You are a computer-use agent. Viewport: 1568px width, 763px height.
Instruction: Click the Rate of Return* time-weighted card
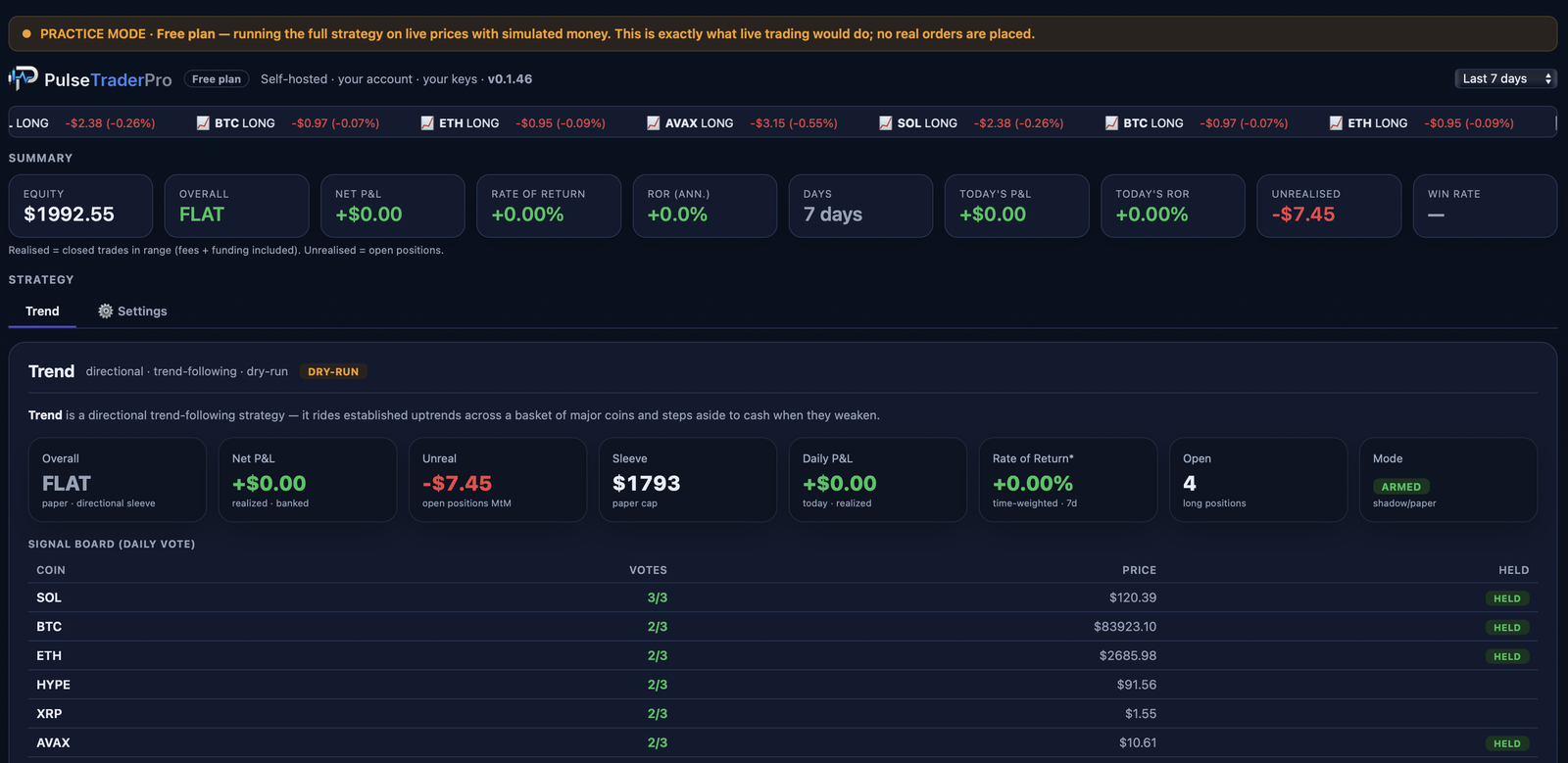1068,480
